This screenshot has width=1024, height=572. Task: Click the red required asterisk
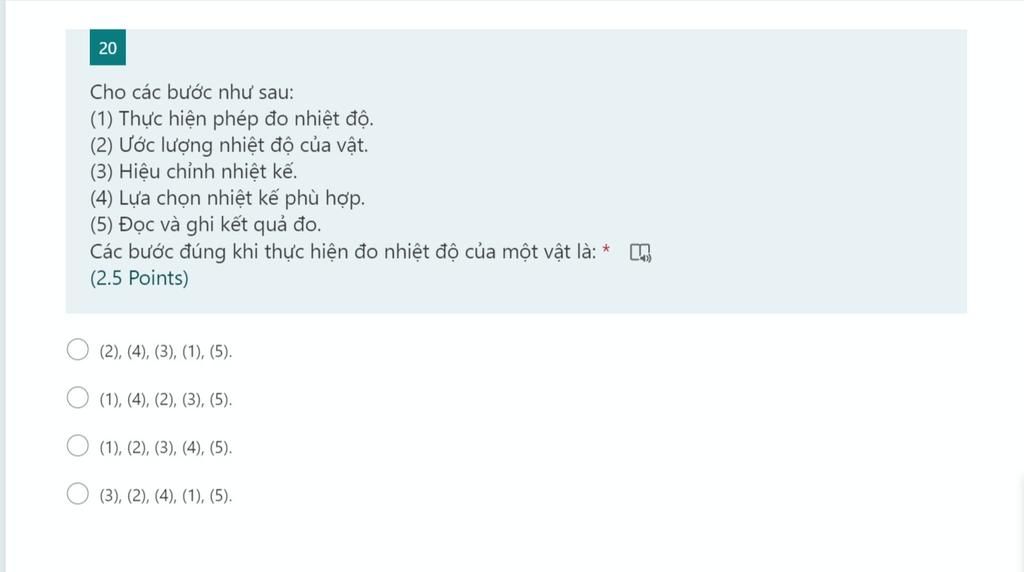point(606,249)
